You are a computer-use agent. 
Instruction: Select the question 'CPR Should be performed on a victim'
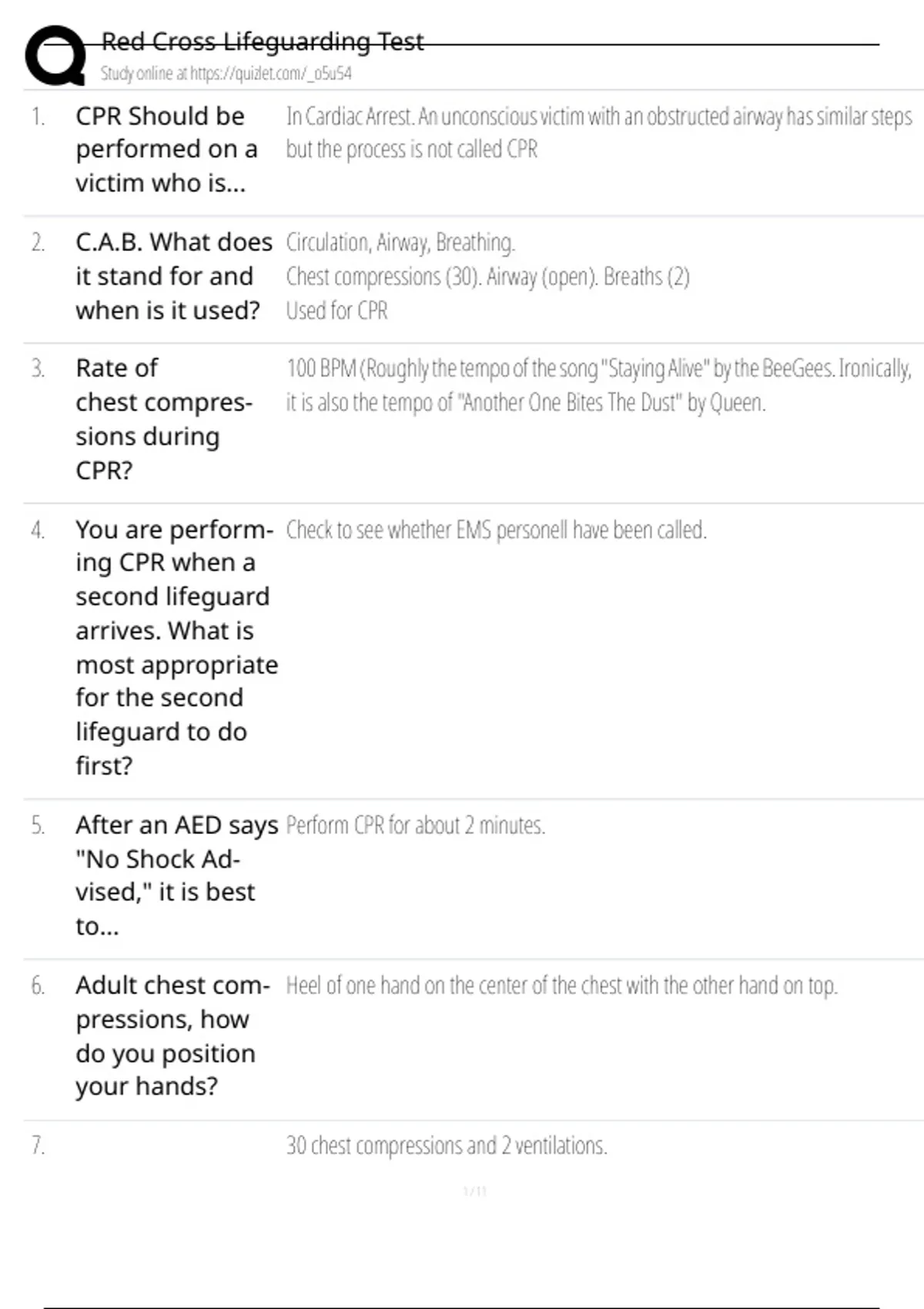pos(166,149)
